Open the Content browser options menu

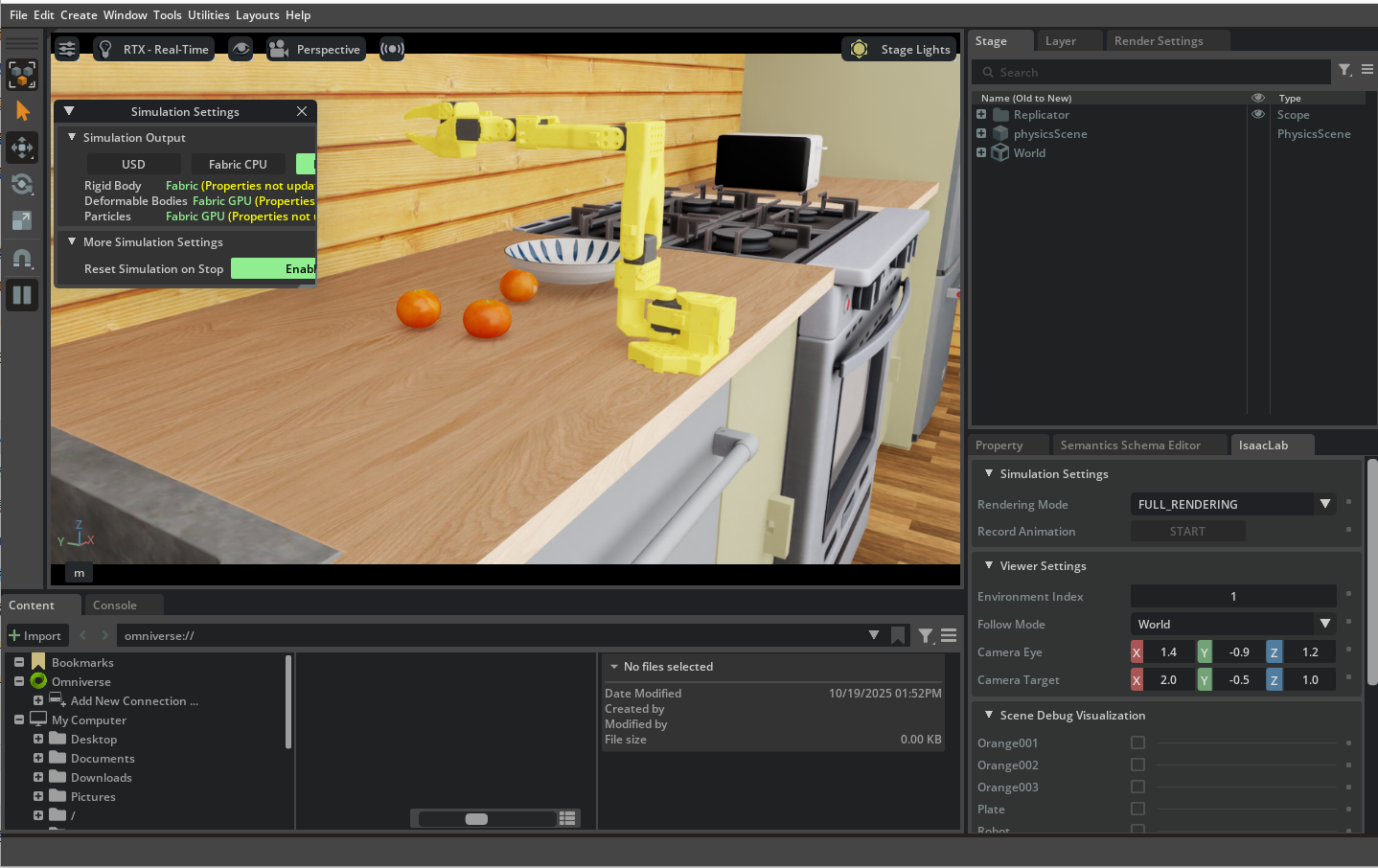(x=949, y=635)
